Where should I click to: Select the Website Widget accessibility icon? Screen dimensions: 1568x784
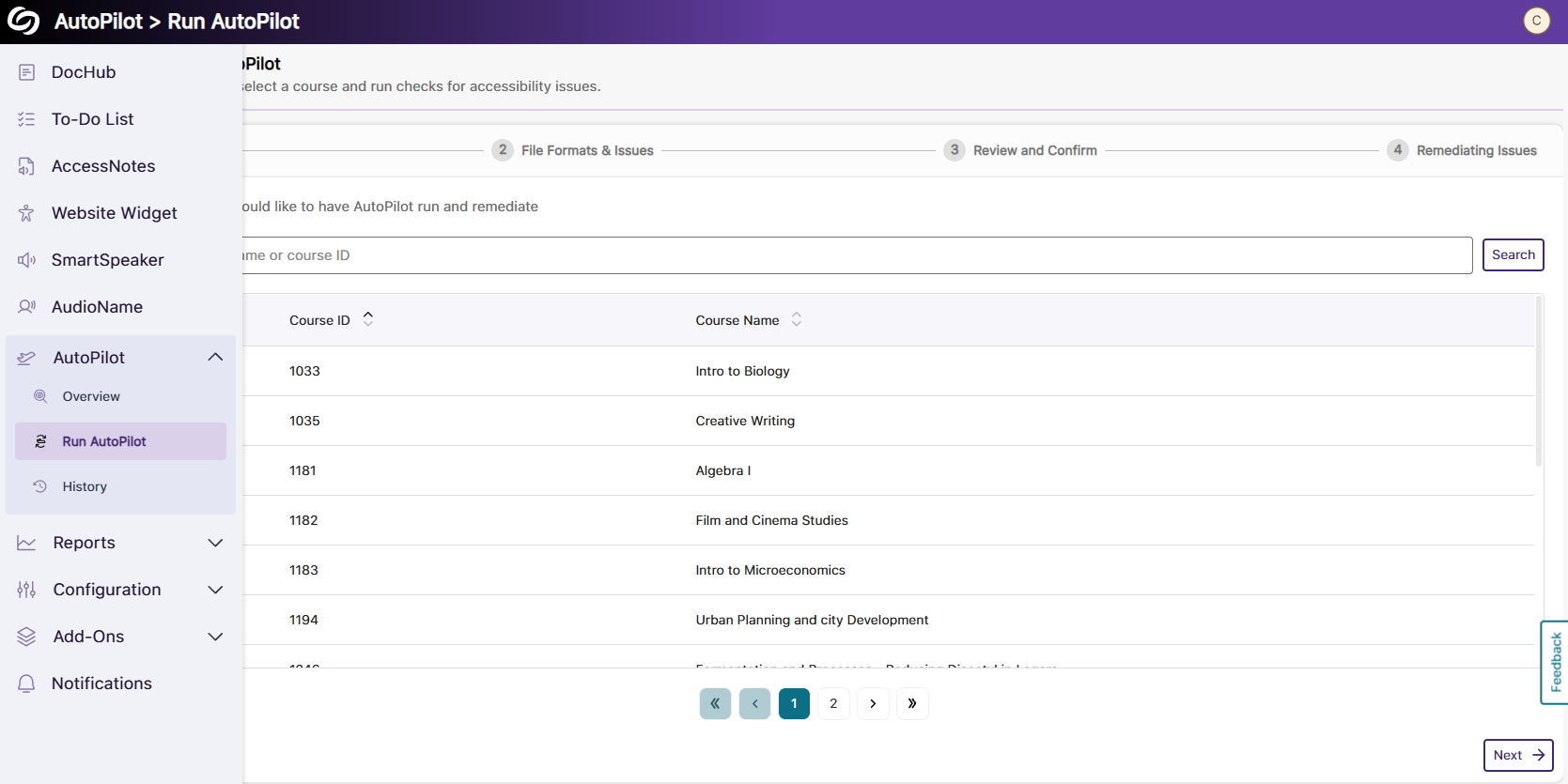click(x=26, y=213)
